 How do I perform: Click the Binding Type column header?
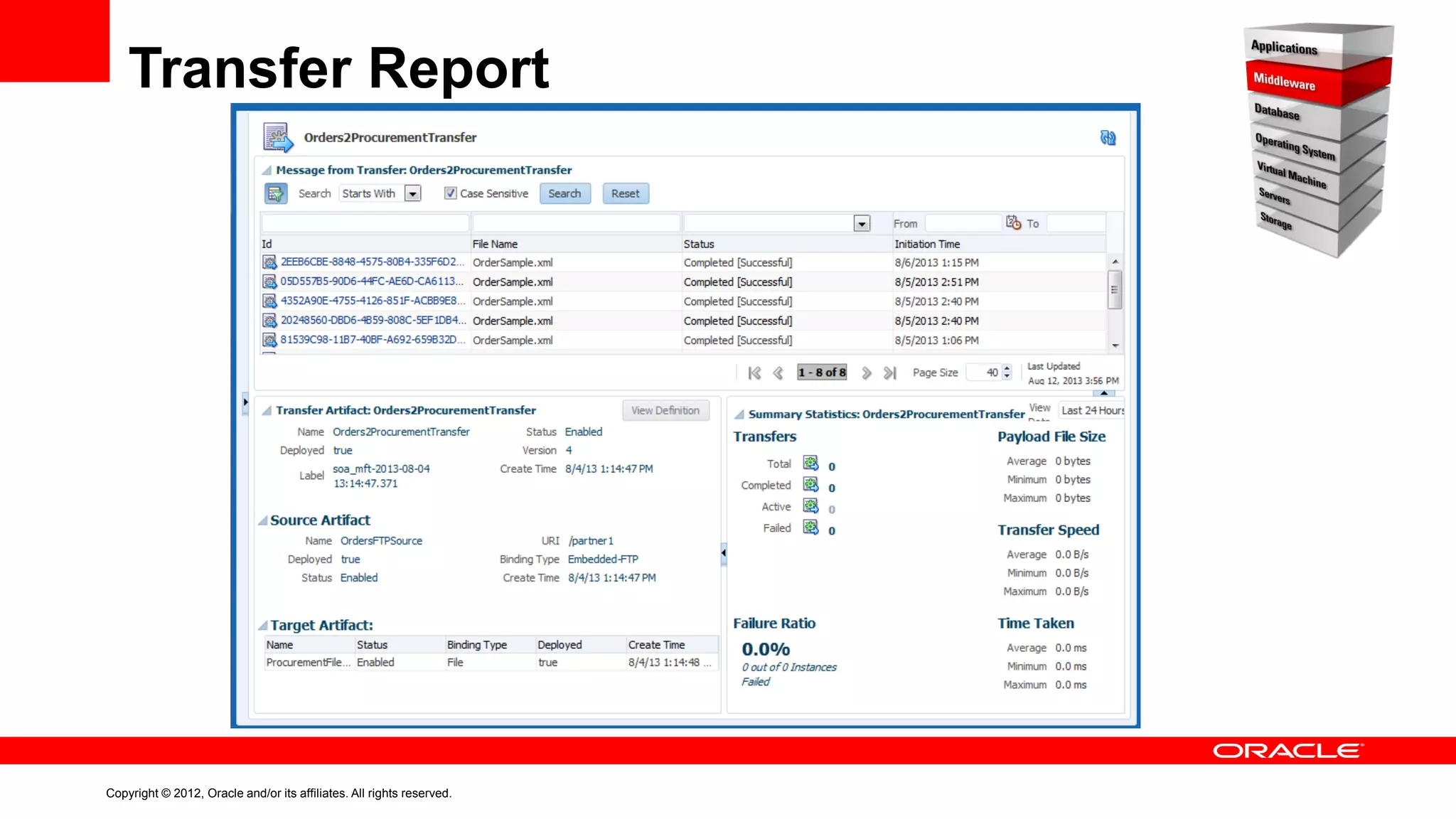coord(490,645)
